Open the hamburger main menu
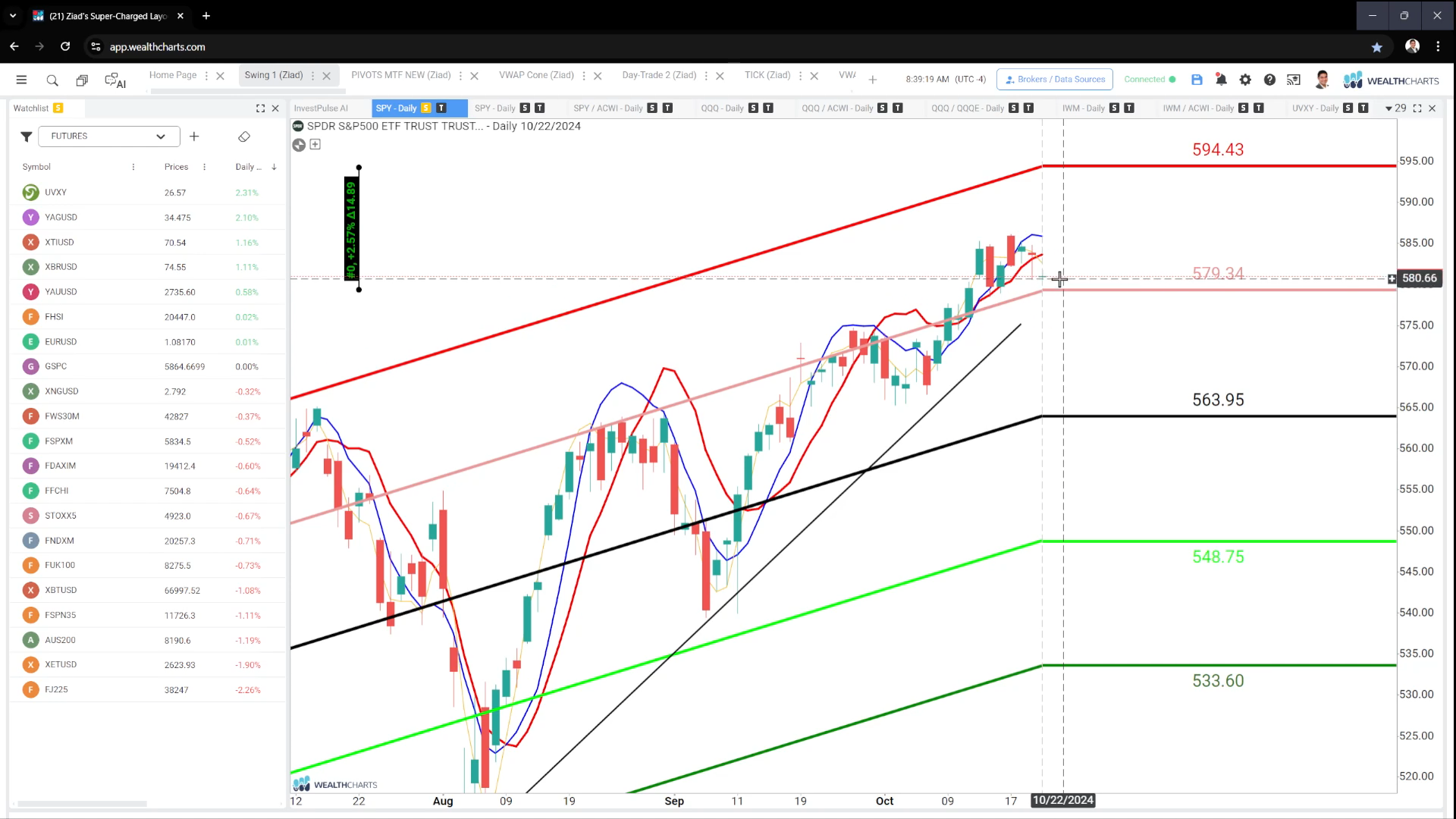 (x=21, y=80)
